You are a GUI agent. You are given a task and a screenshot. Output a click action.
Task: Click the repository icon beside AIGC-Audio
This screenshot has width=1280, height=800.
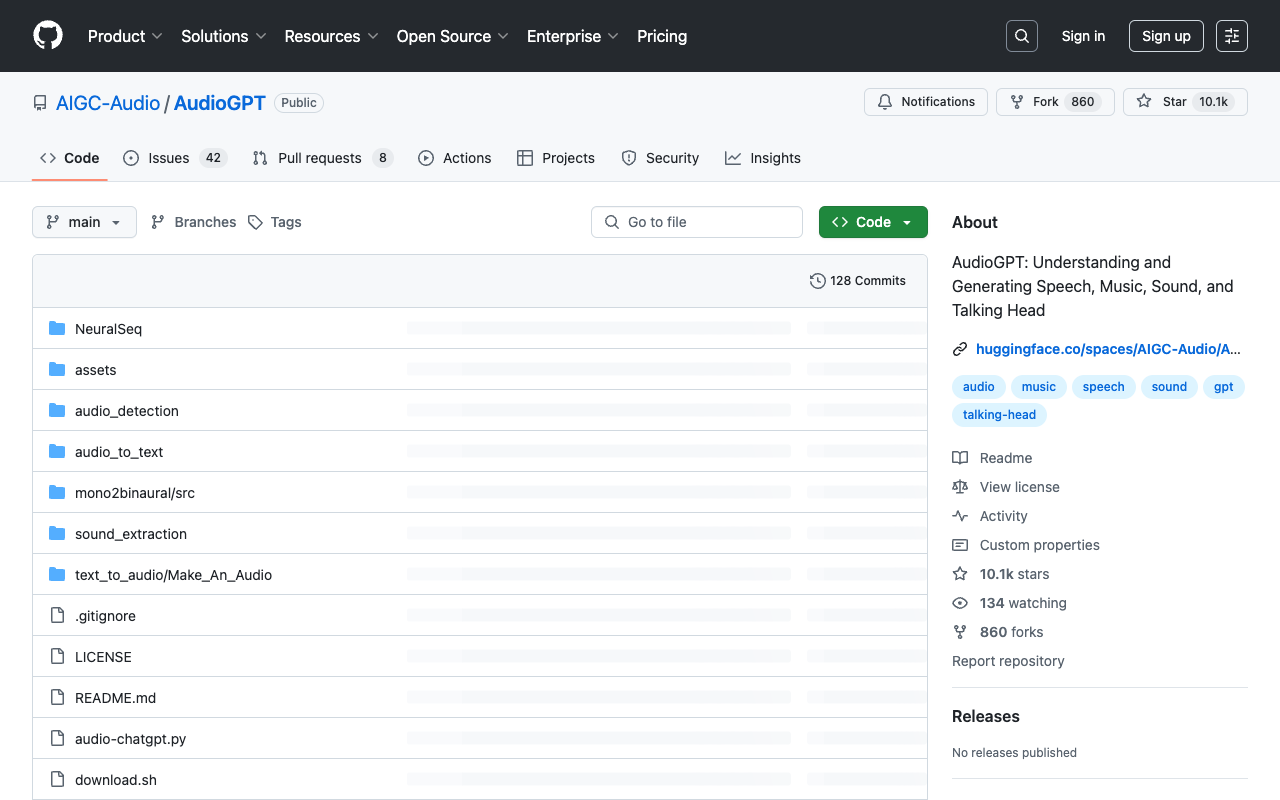point(40,103)
